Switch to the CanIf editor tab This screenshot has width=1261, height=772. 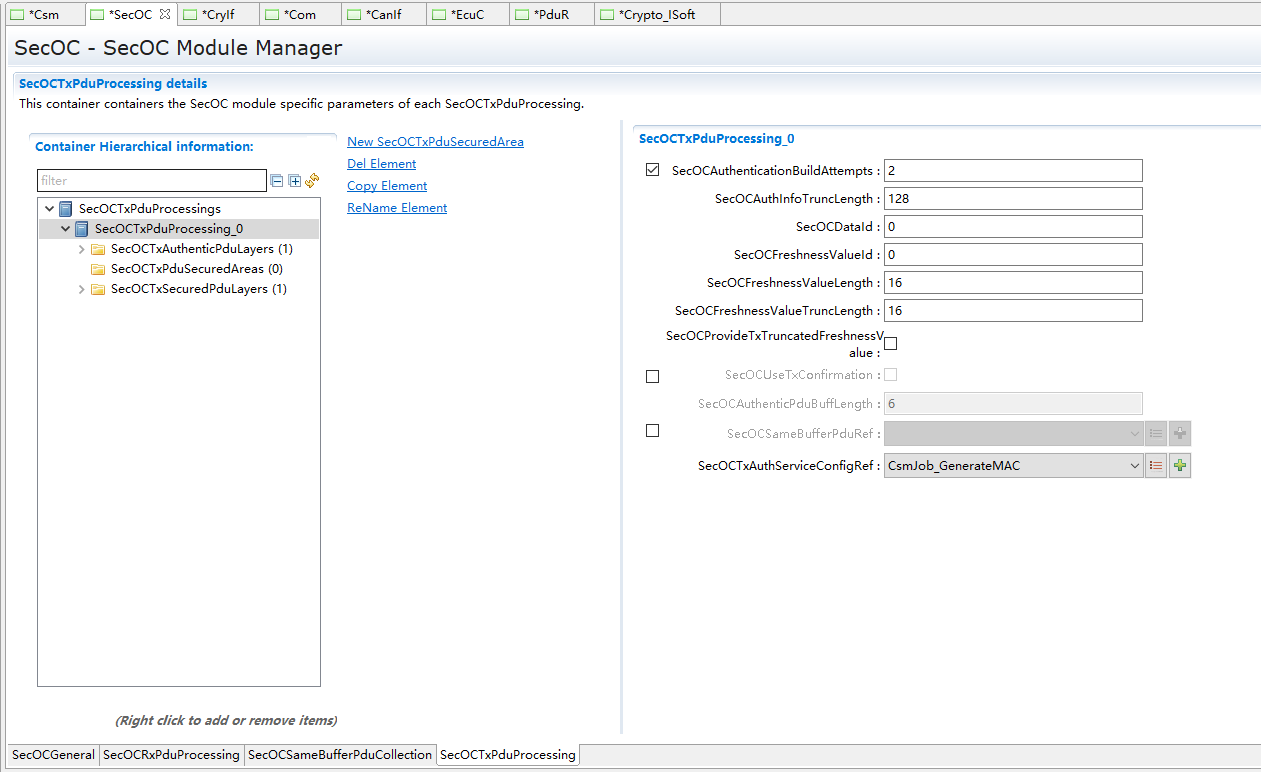pos(384,15)
